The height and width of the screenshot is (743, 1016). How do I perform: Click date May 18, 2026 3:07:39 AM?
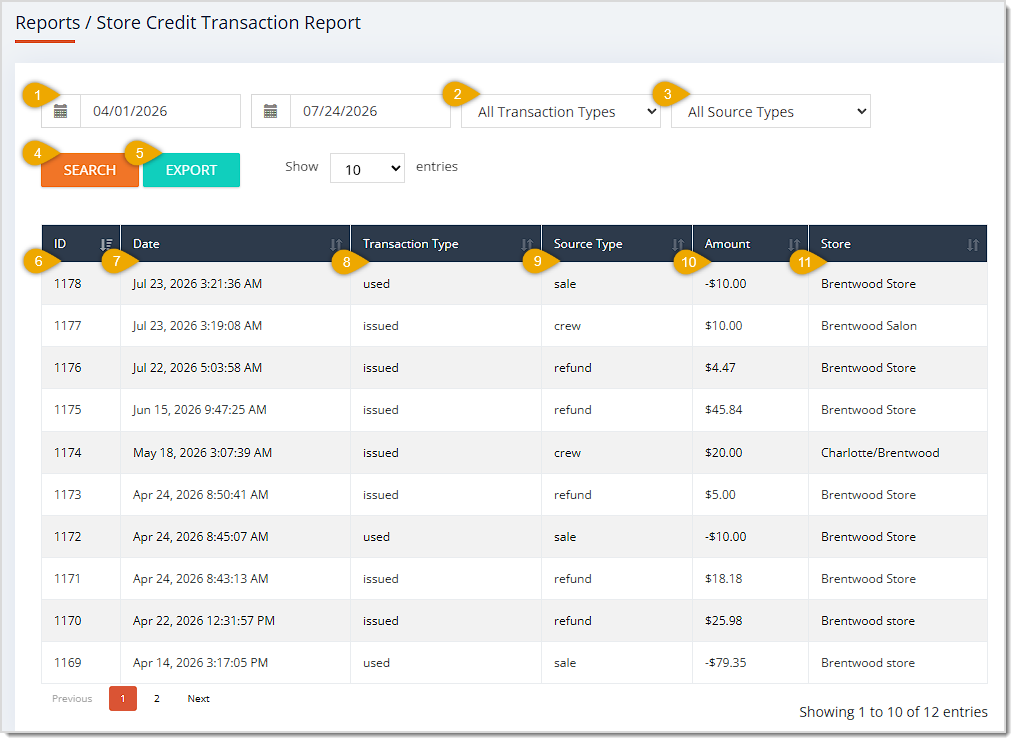[202, 453]
